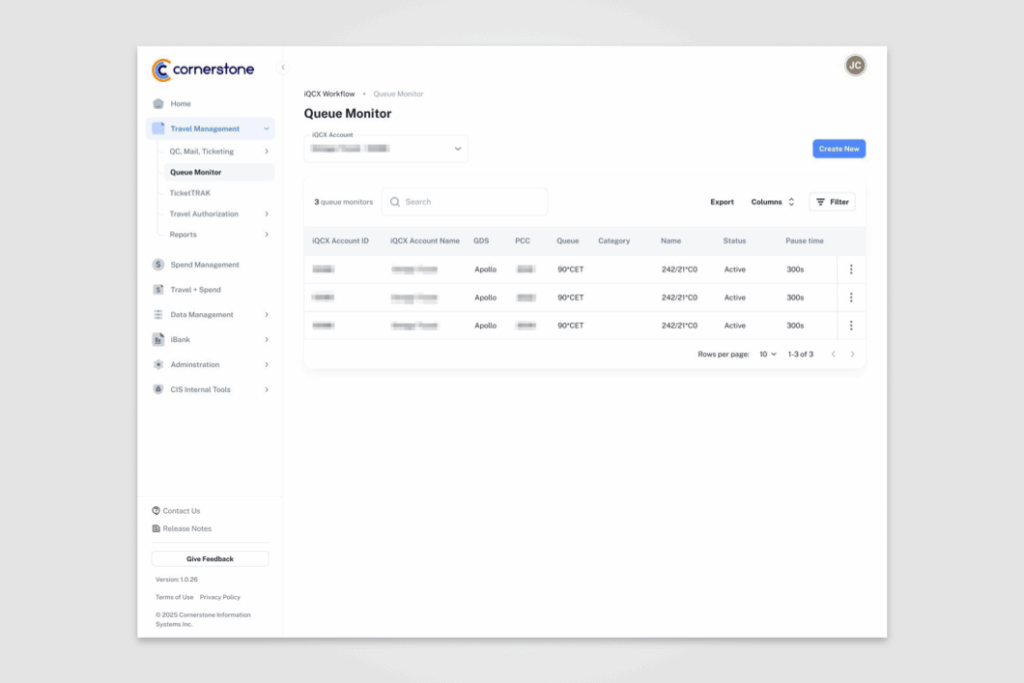Change rows per page dropdown
The height and width of the screenshot is (683, 1024).
pos(768,354)
